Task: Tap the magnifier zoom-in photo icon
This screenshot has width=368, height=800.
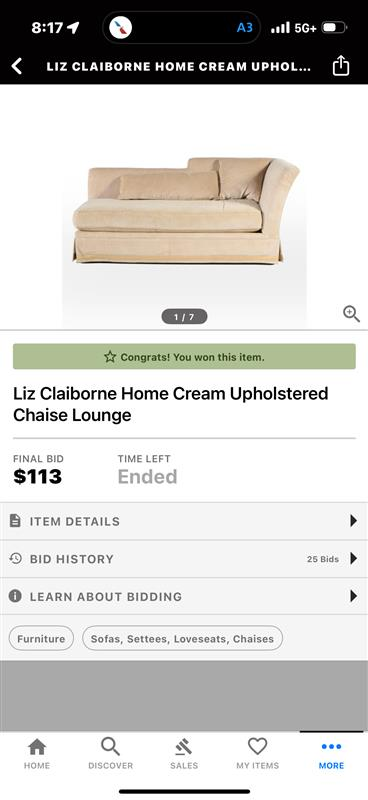Action: click(x=351, y=314)
